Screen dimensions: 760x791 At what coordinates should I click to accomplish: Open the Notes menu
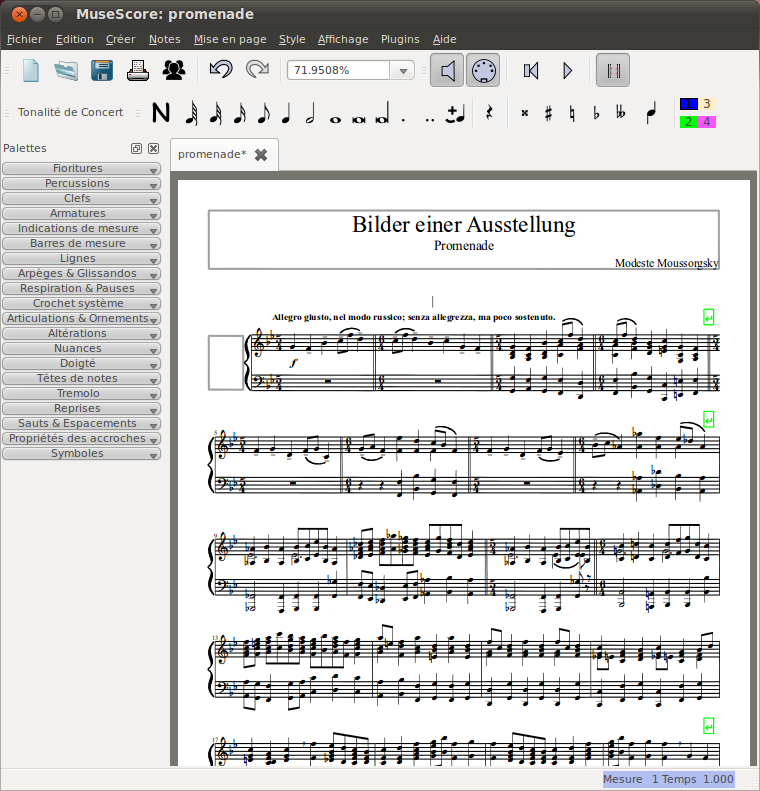pos(164,39)
